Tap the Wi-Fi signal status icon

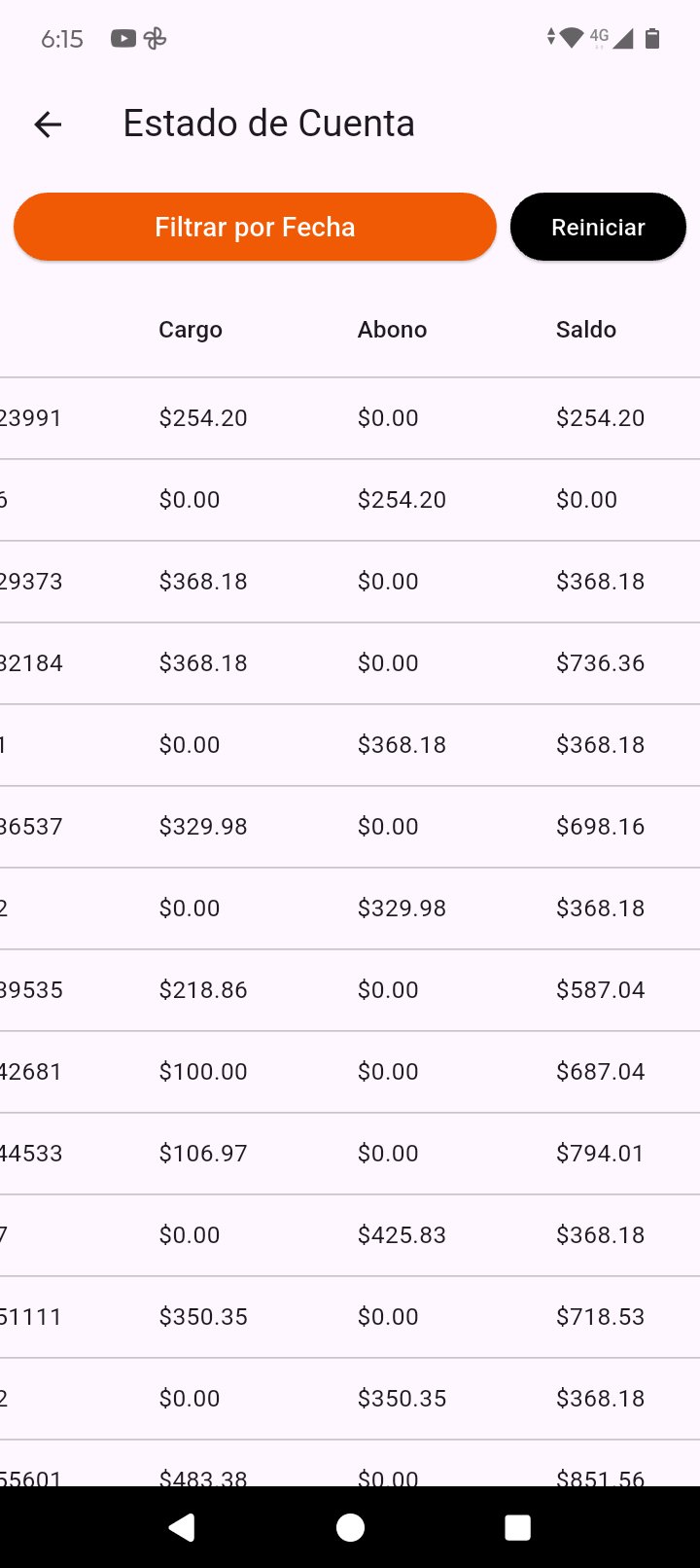pyautogui.click(x=572, y=38)
